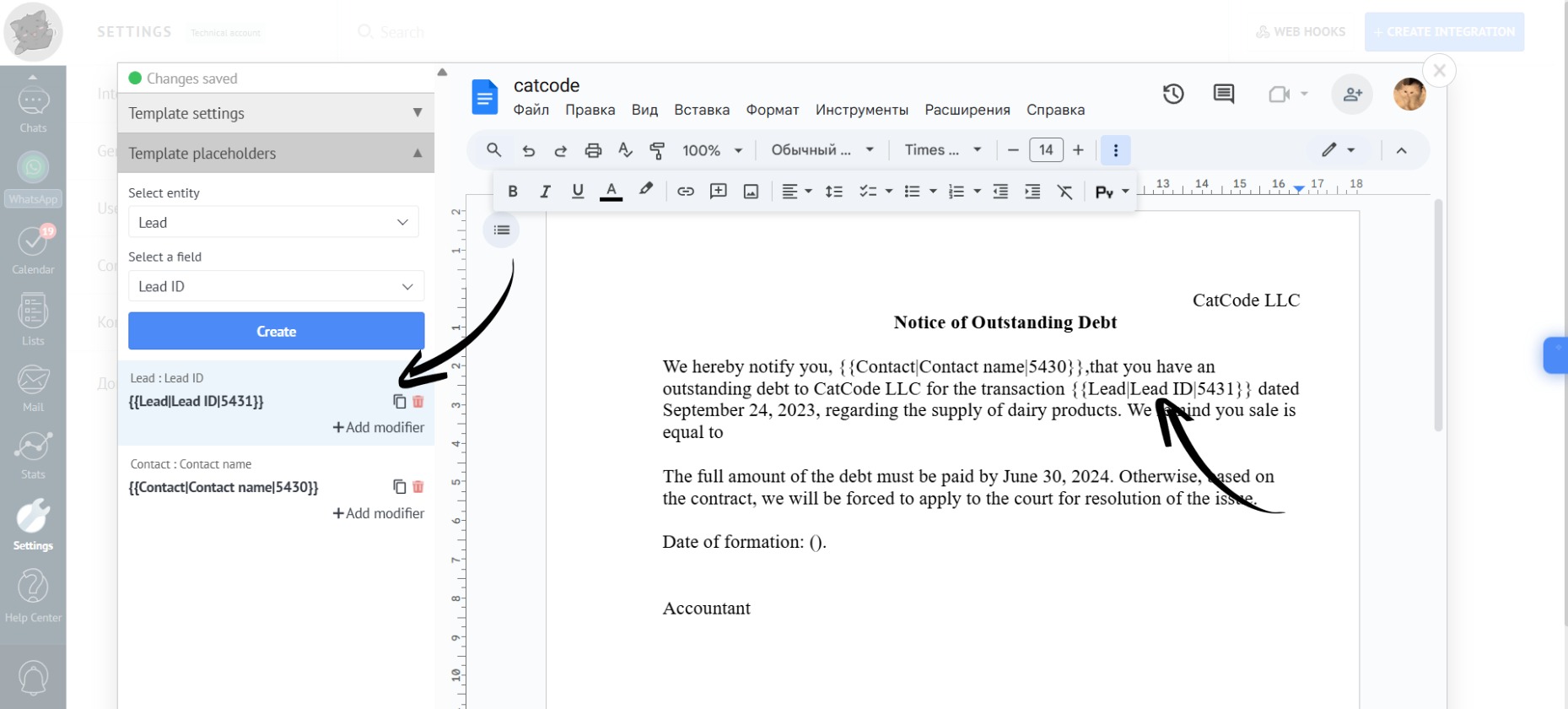Show document outline icon
1568x709 pixels.
[x=502, y=230]
